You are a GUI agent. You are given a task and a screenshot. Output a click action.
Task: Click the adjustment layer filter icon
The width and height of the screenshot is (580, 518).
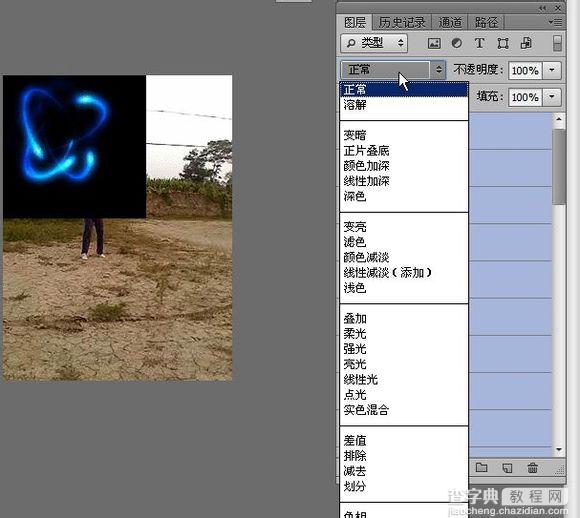tap(457, 43)
